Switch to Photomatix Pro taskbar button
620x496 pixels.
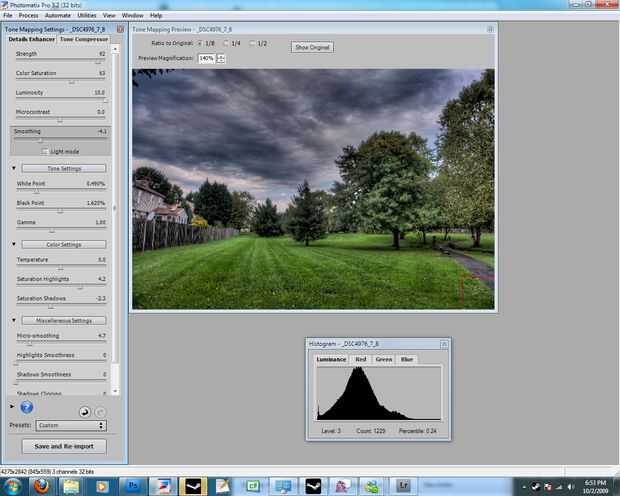click(163, 487)
